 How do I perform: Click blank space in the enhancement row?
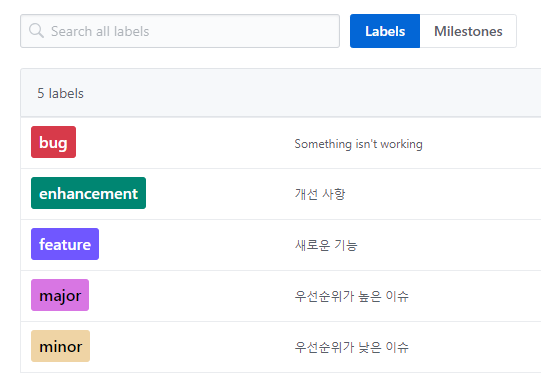coord(221,194)
